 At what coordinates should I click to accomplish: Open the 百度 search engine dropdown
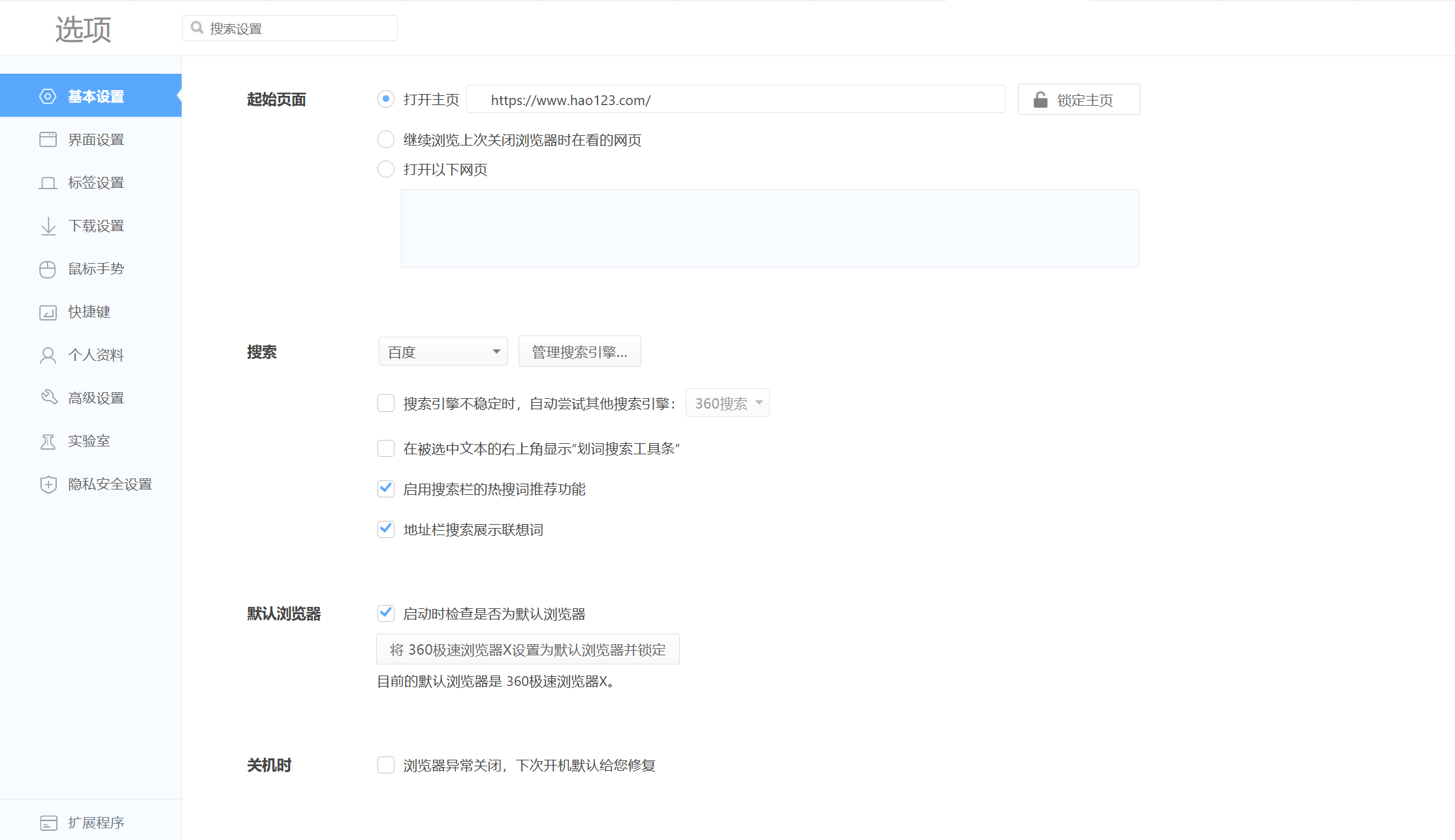pyautogui.click(x=443, y=352)
